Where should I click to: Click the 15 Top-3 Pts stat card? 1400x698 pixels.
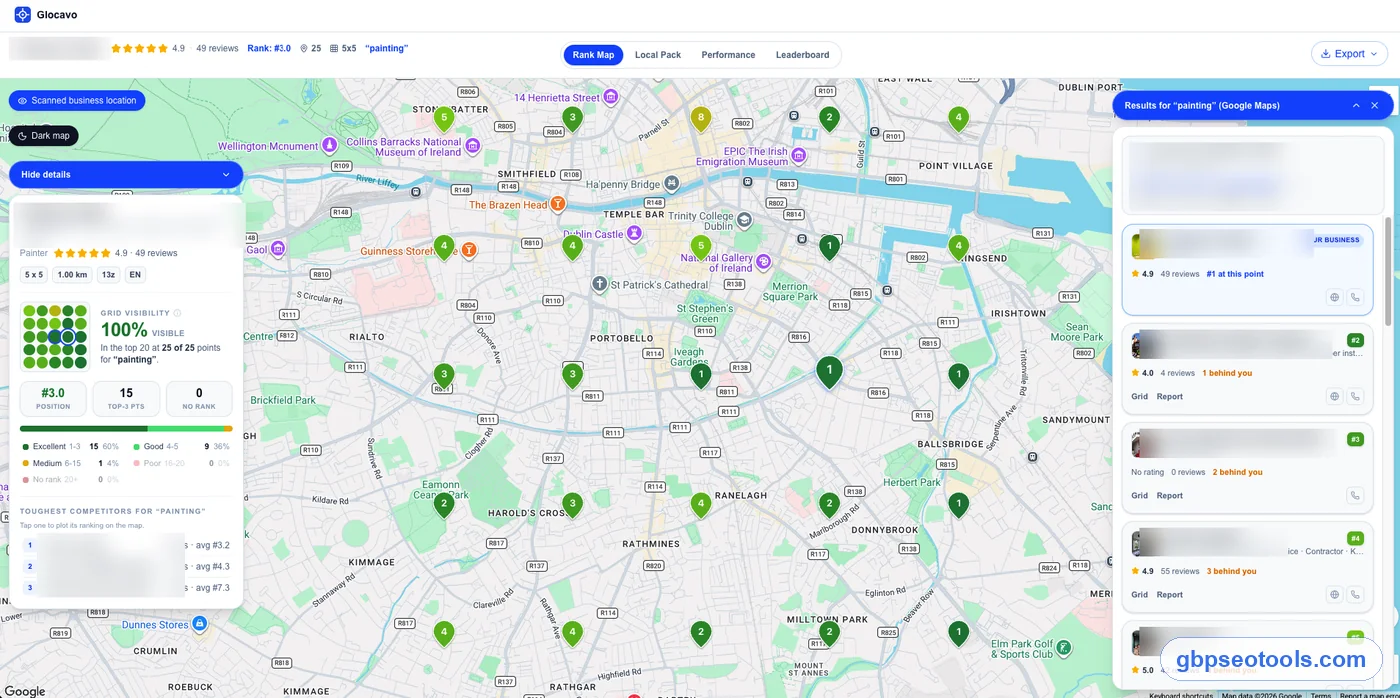tap(126, 398)
